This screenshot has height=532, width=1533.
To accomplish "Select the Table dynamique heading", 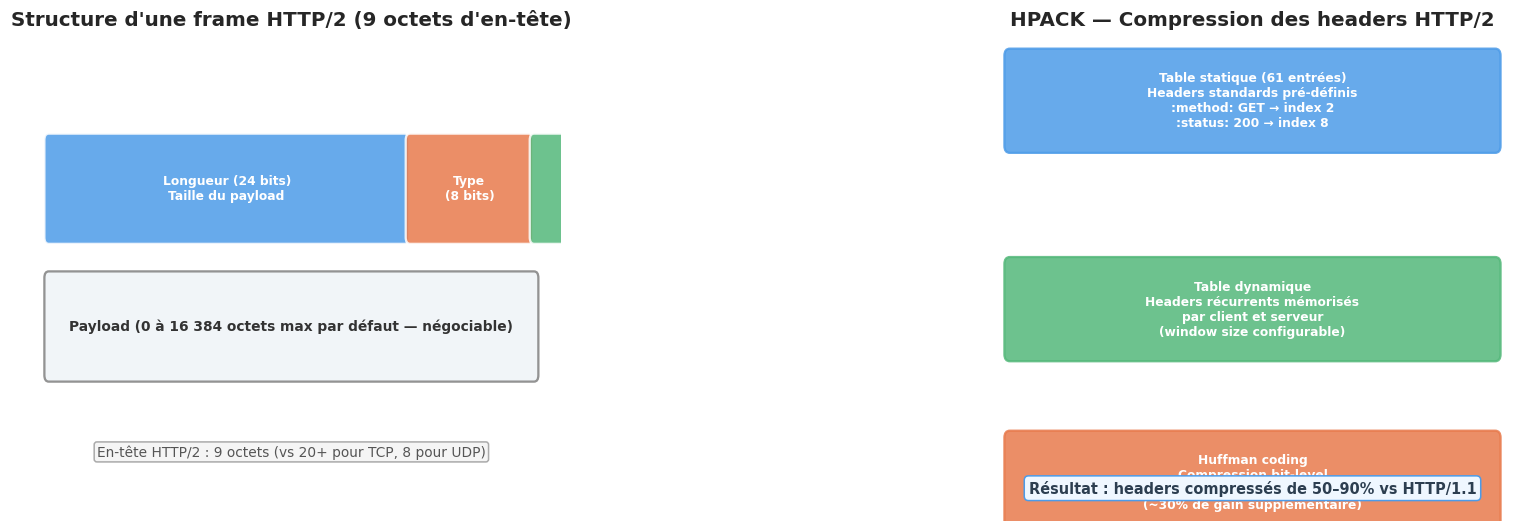I will pyautogui.click(x=1252, y=287).
